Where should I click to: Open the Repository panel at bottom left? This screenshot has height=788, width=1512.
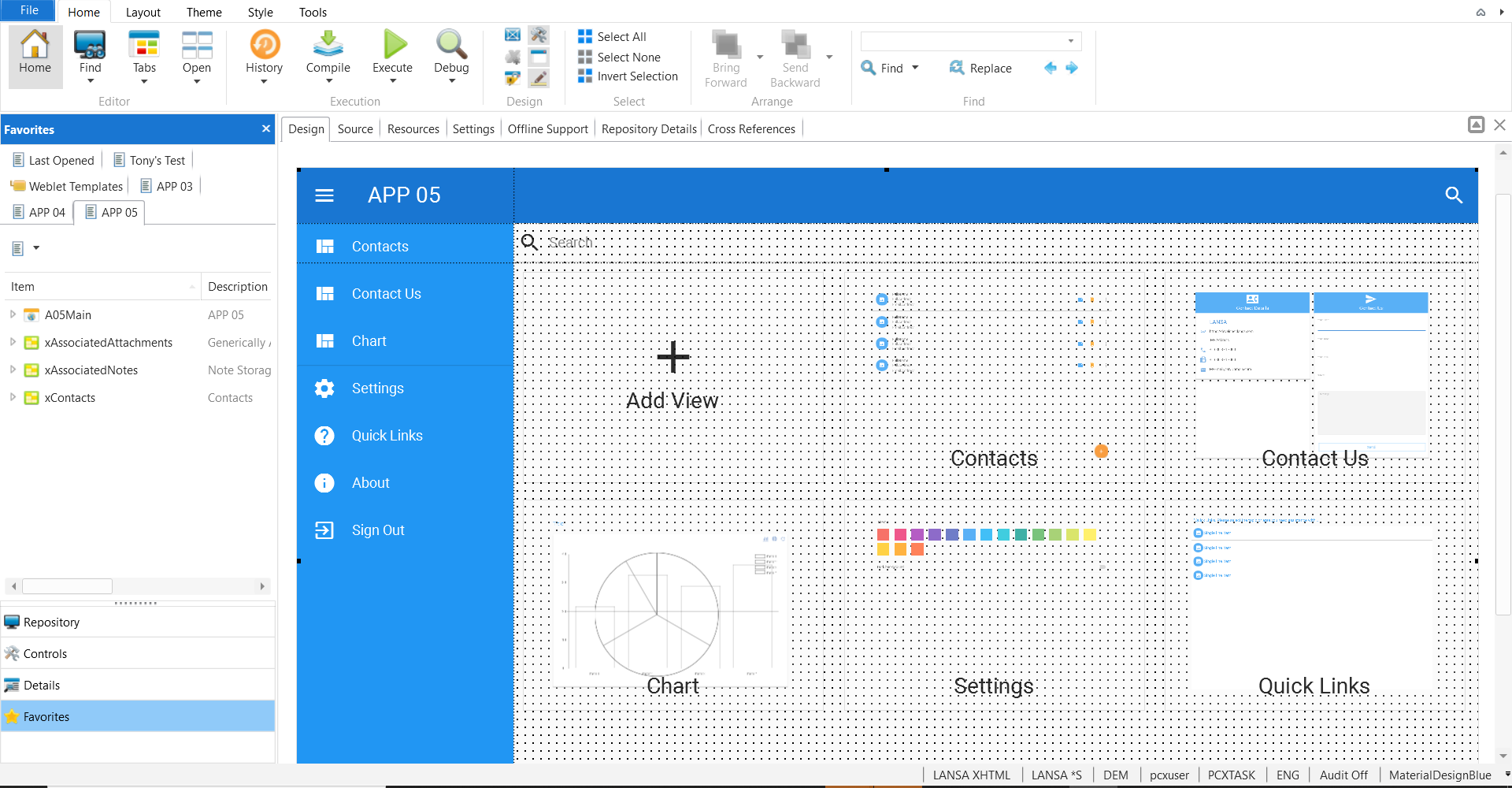[52, 623]
